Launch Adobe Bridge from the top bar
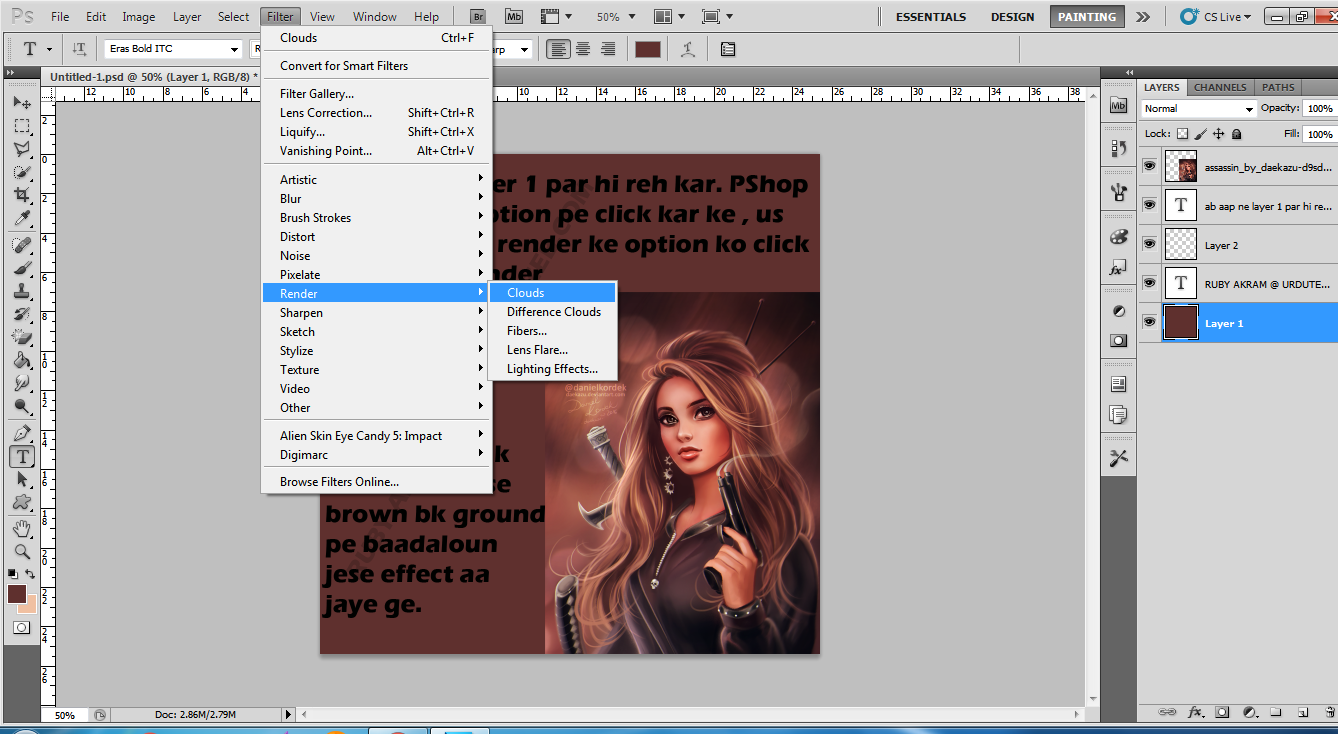The image size is (1338, 734). coord(478,16)
